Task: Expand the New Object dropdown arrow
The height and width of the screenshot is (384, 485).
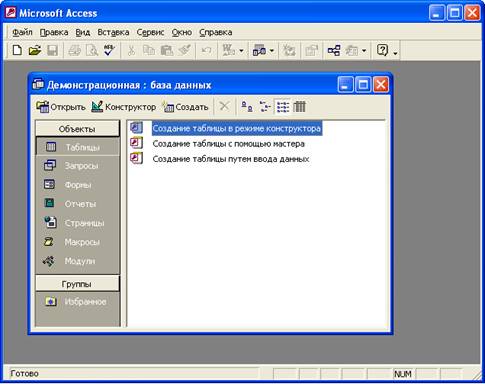Action: coord(364,51)
